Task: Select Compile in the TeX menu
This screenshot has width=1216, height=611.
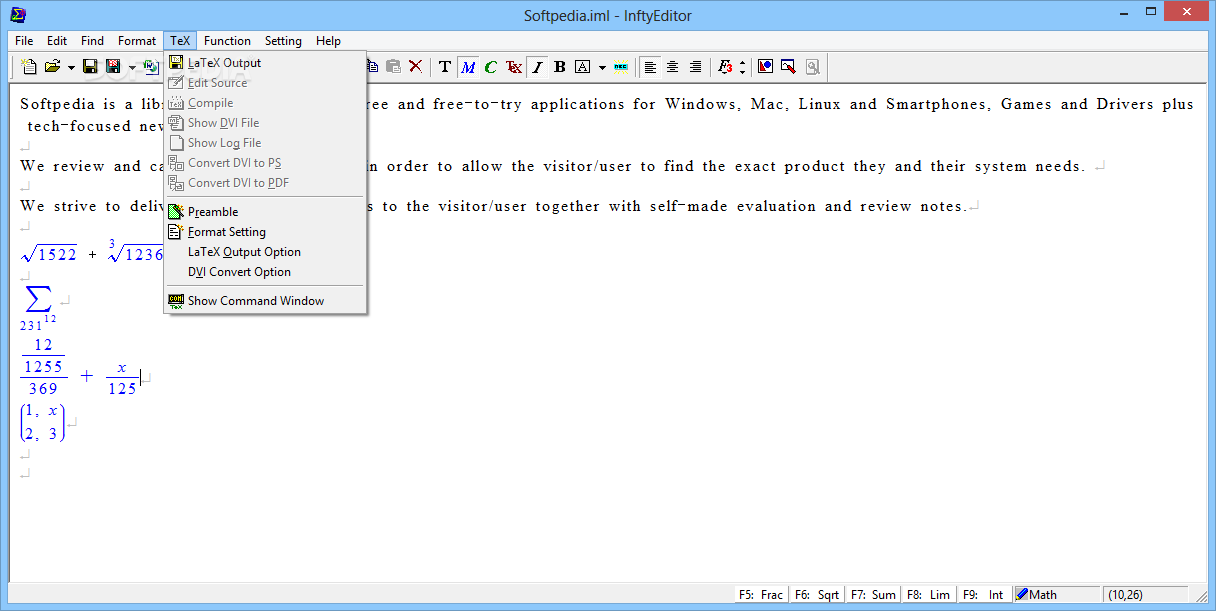Action: [x=265, y=103]
